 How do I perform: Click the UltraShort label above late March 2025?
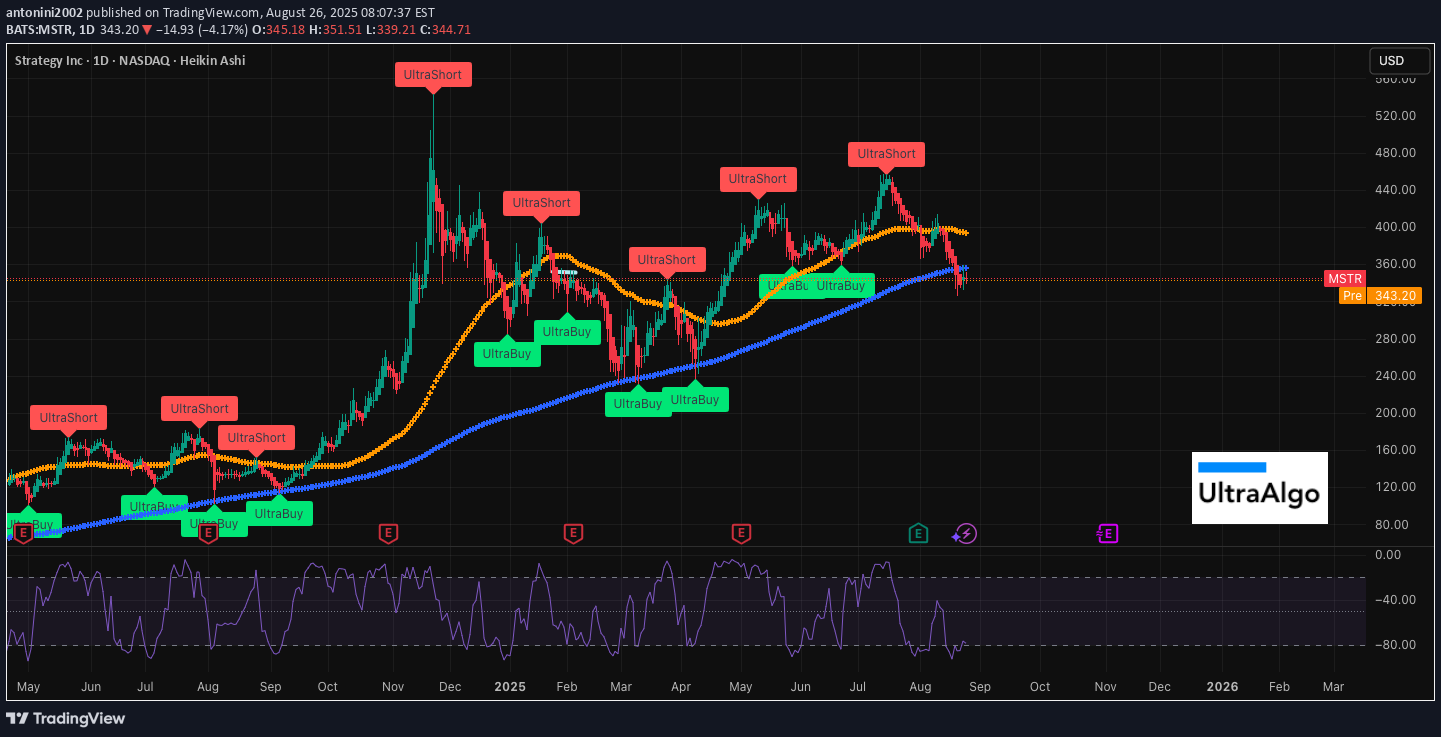point(667,260)
